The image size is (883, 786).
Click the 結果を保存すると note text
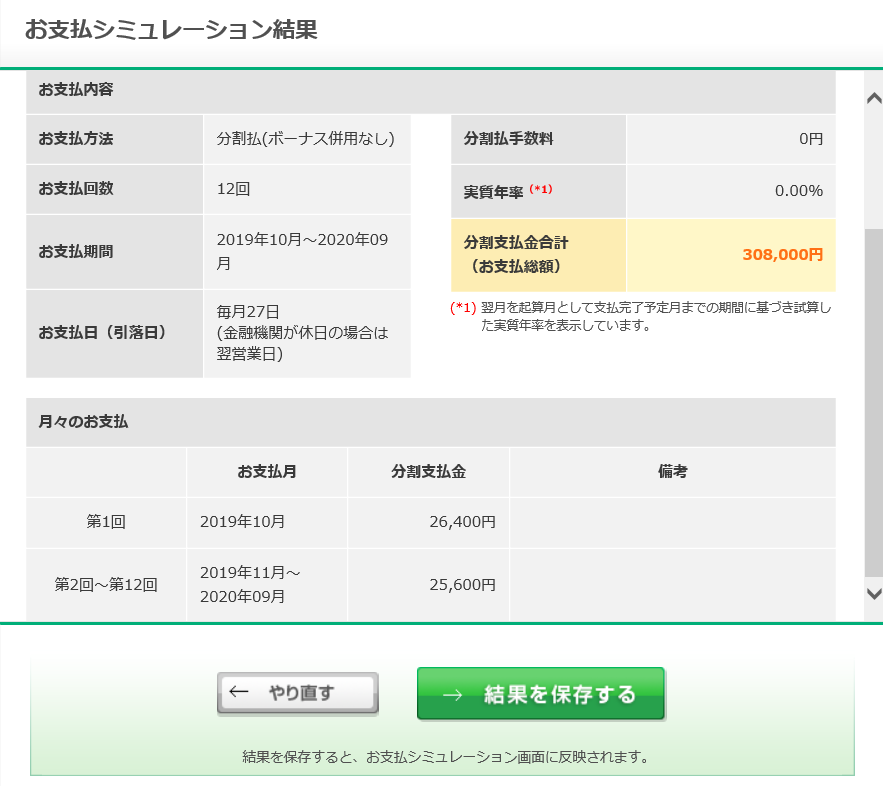(x=445, y=757)
